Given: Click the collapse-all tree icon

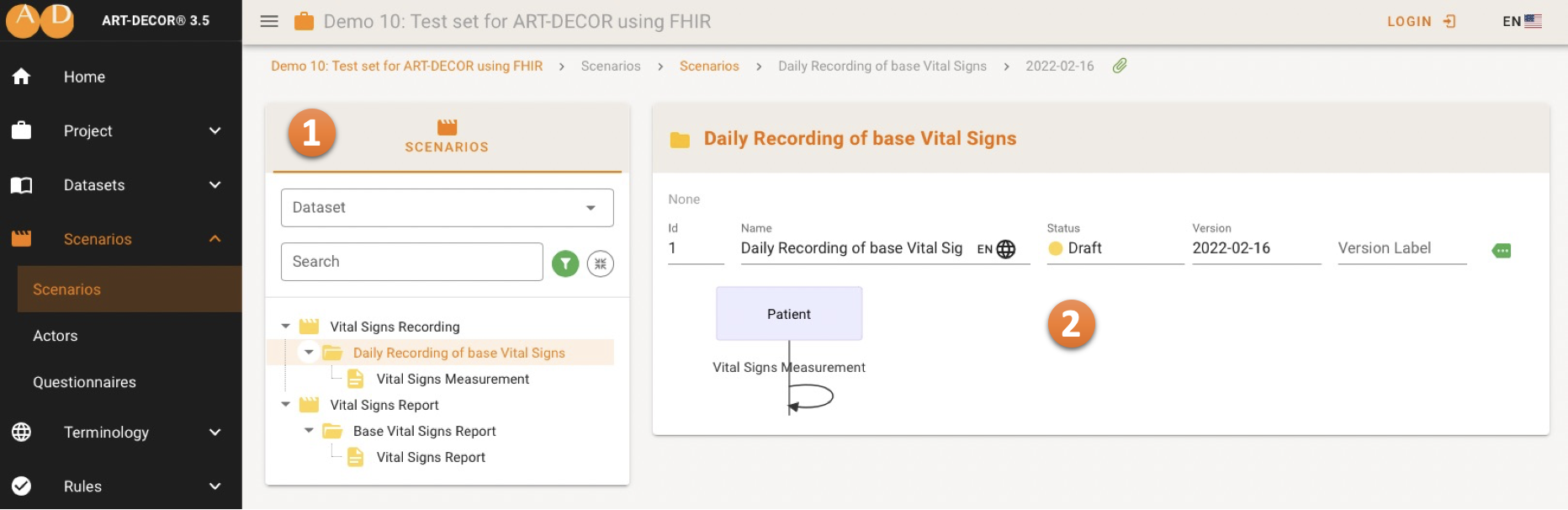Looking at the screenshot, I should [x=600, y=263].
